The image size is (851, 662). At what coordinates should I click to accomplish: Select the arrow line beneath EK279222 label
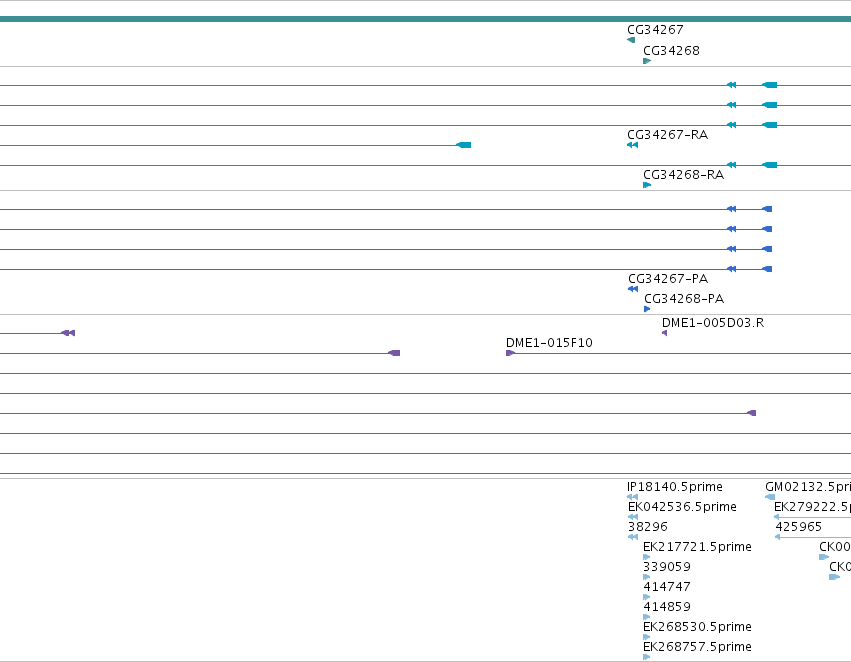(812, 517)
